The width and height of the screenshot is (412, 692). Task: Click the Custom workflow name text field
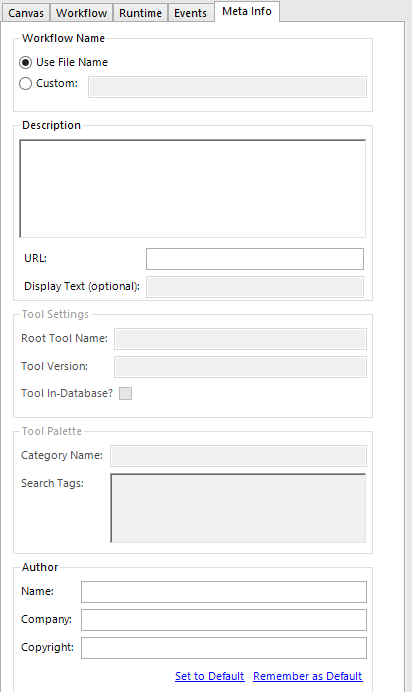(x=227, y=87)
